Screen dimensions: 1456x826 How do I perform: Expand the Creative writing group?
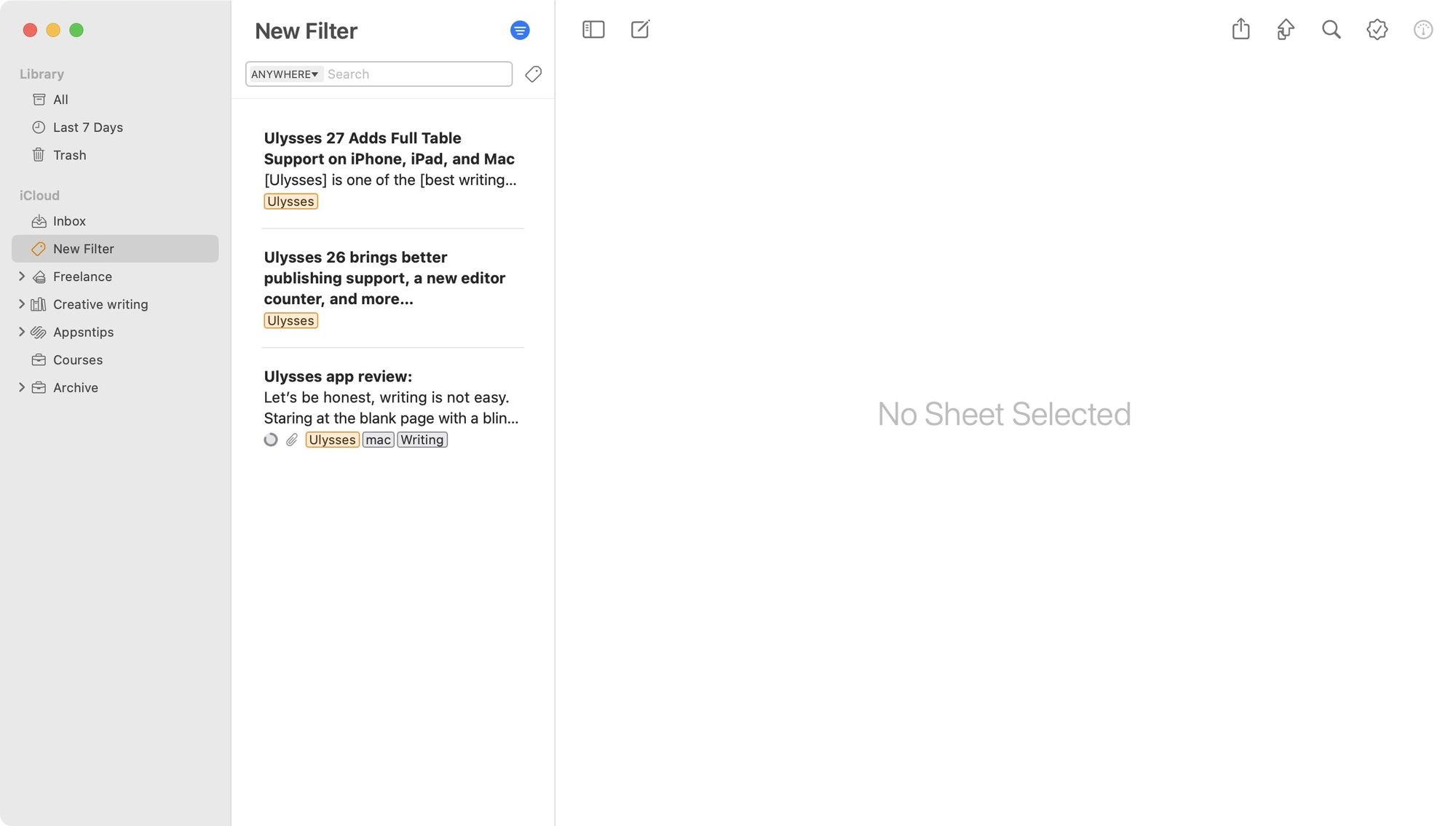tap(20, 304)
